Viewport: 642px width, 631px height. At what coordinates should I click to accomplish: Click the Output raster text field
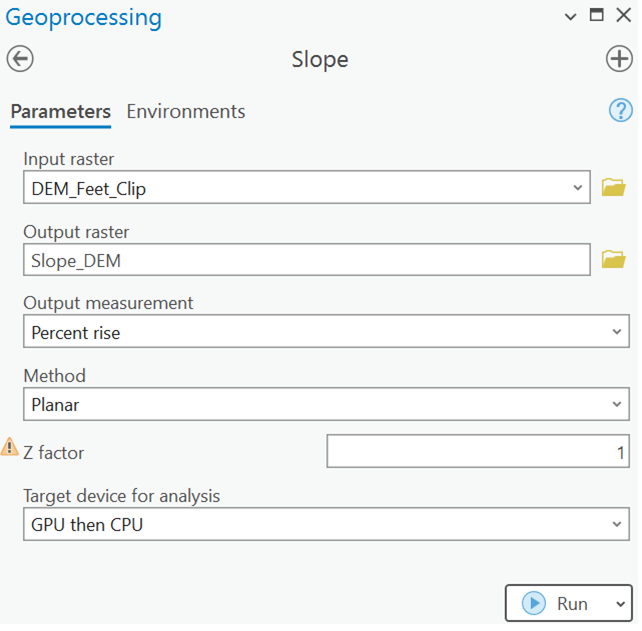306,260
